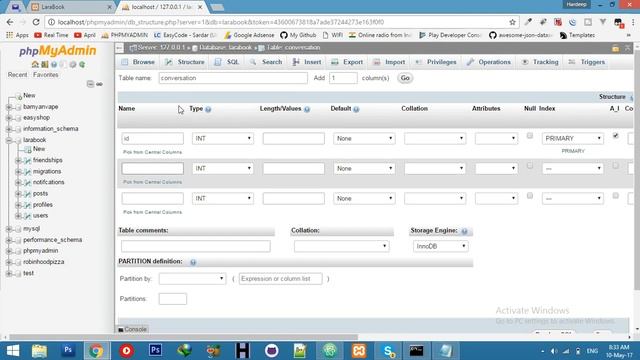Click the Table comments input field
Screen dimensions: 640x360
(196, 246)
